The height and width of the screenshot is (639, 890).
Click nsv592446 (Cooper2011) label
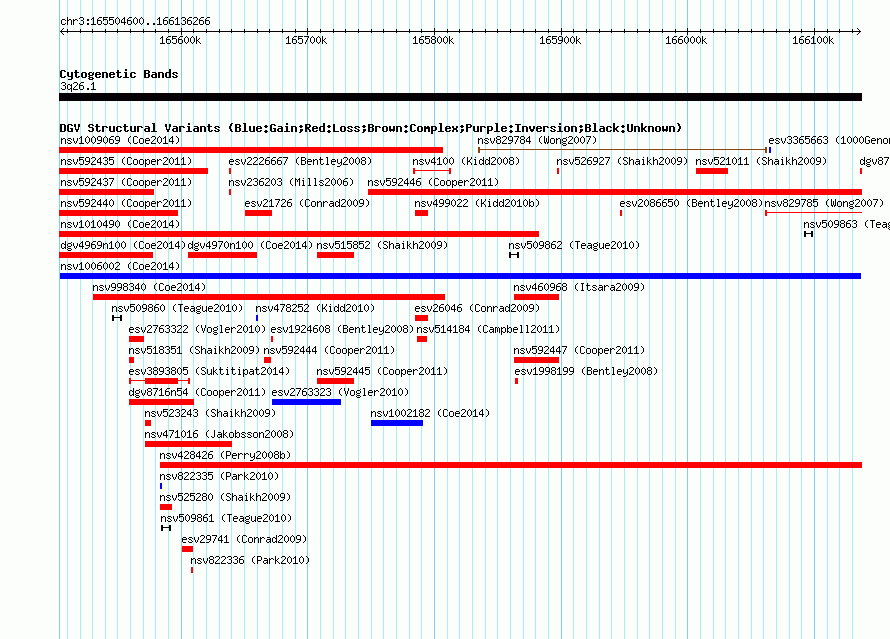(433, 182)
